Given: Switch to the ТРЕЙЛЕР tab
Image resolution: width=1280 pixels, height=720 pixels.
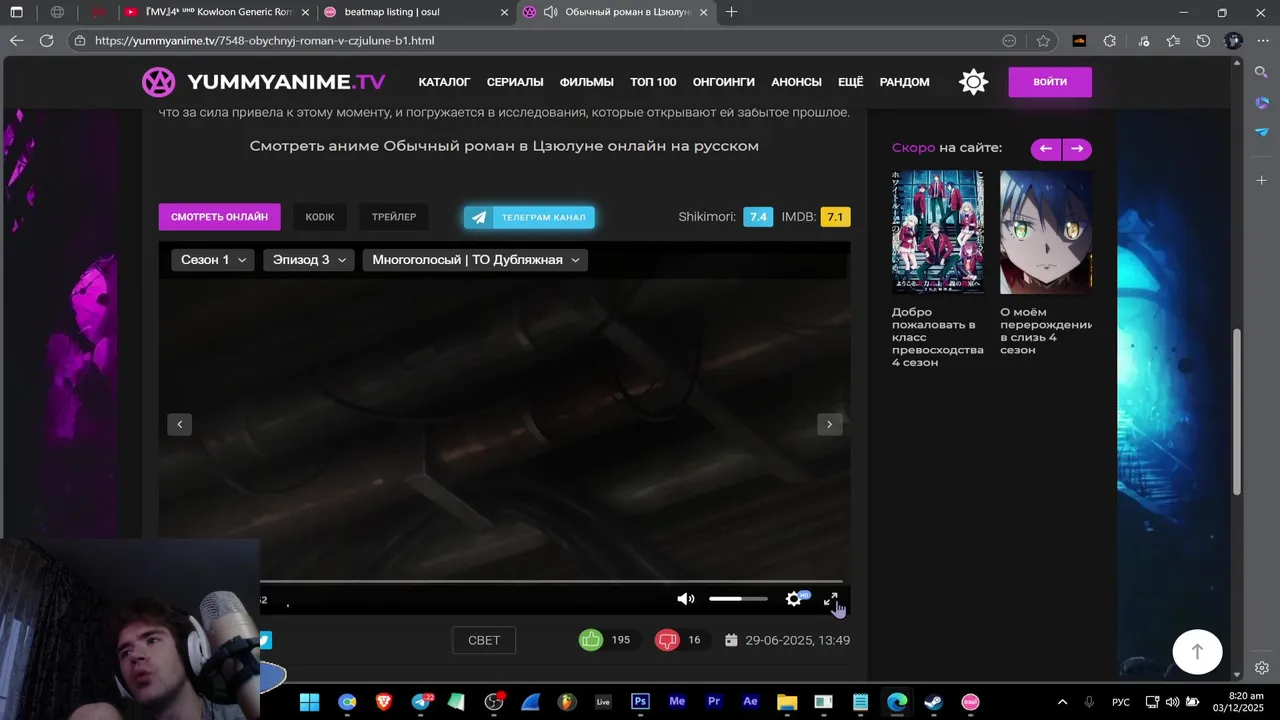Looking at the screenshot, I should coord(394,217).
